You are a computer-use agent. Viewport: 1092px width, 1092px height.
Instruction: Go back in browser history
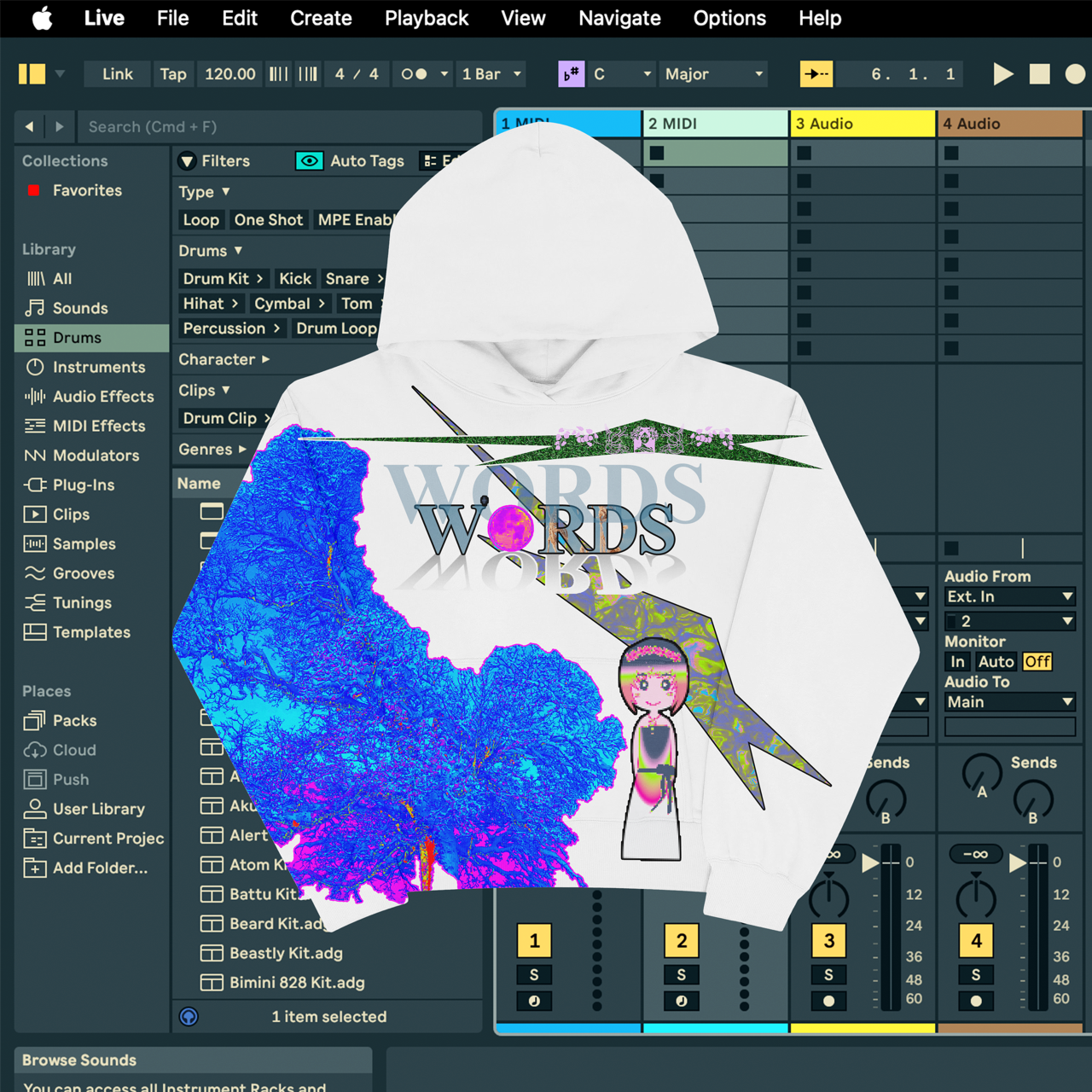click(29, 126)
